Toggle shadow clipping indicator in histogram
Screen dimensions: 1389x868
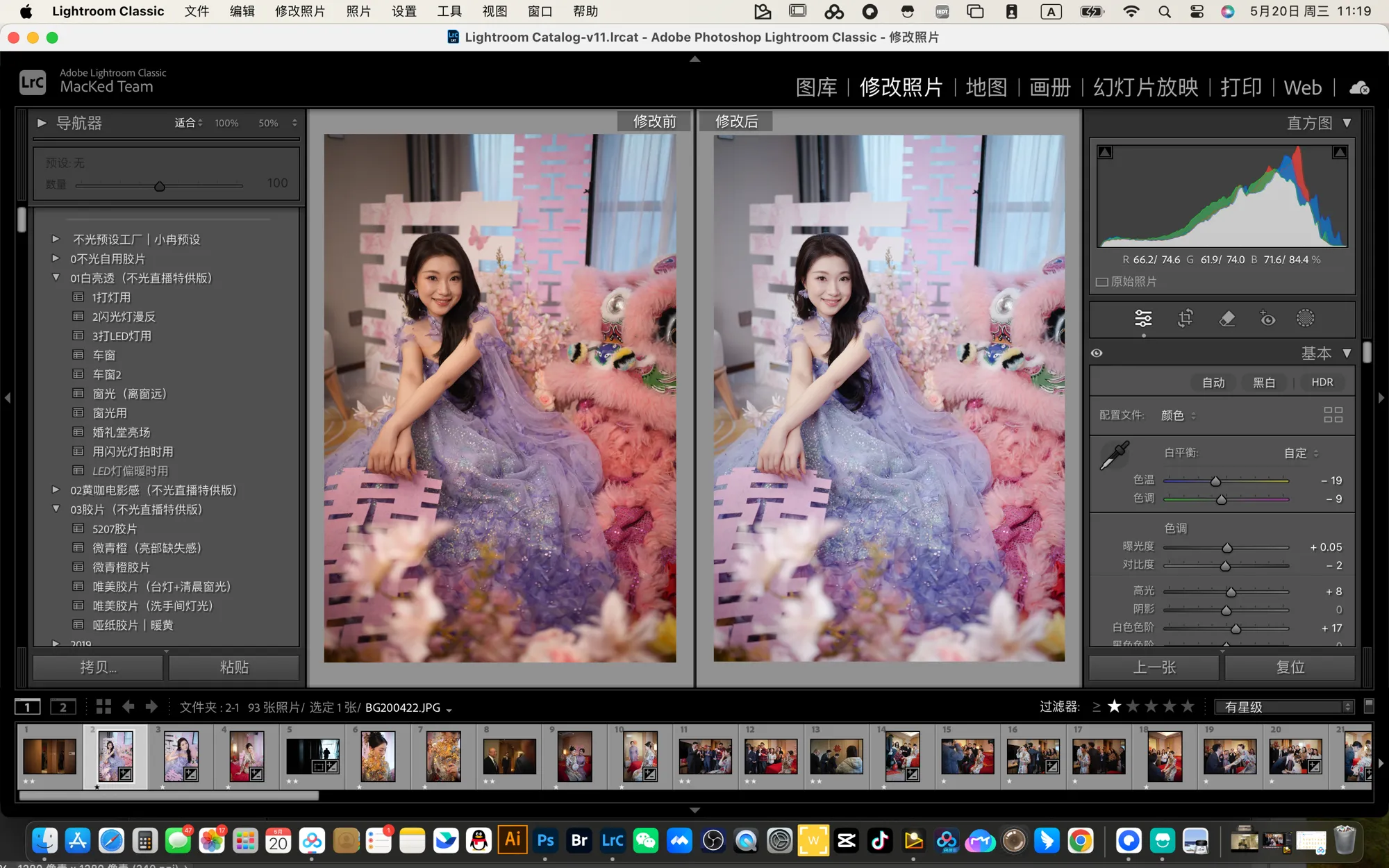click(1105, 152)
